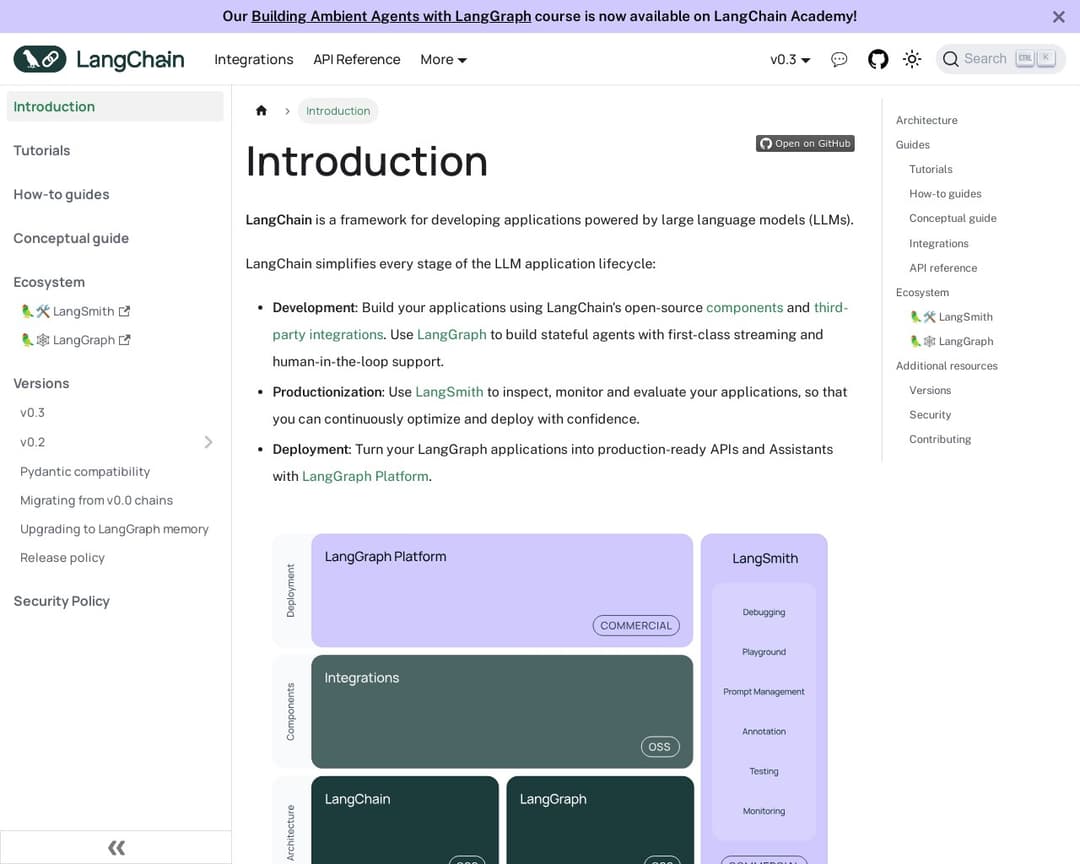Open the v0.3 version dropdown
Viewport: 1080px width, 864px height.
click(x=790, y=59)
